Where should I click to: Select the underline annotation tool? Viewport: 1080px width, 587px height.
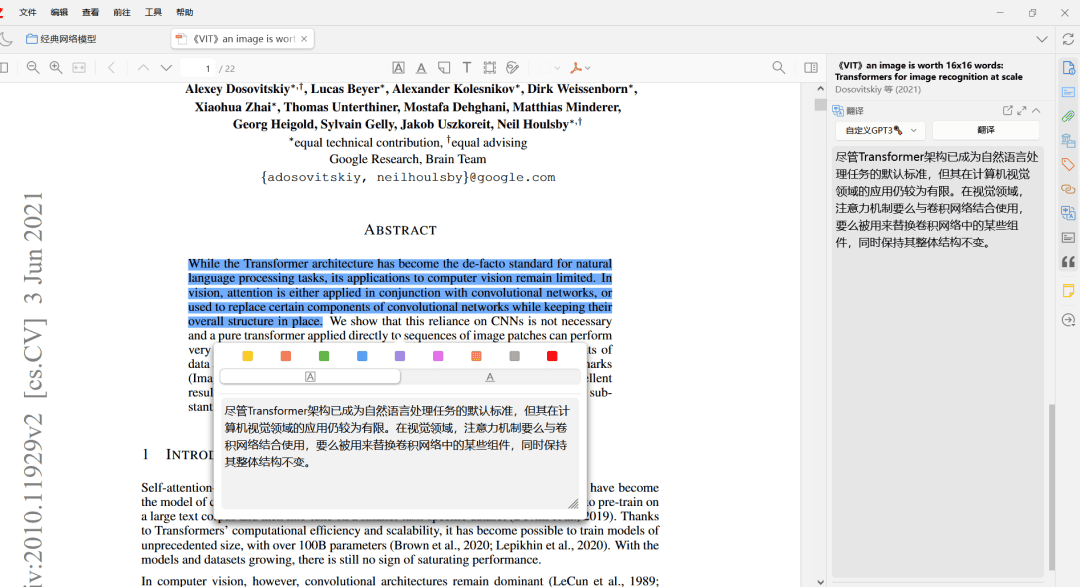click(421, 67)
